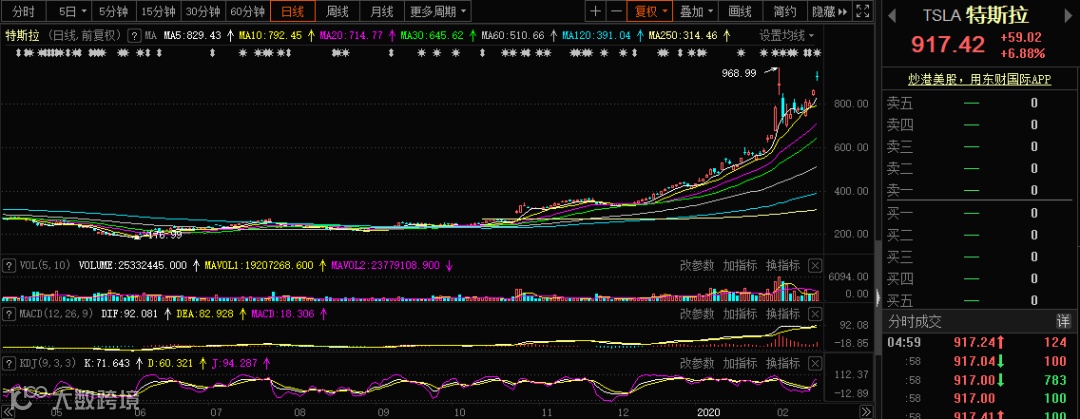Click the 917.04 trade row
Viewport: 1080px width, 419px height.
coord(980,360)
